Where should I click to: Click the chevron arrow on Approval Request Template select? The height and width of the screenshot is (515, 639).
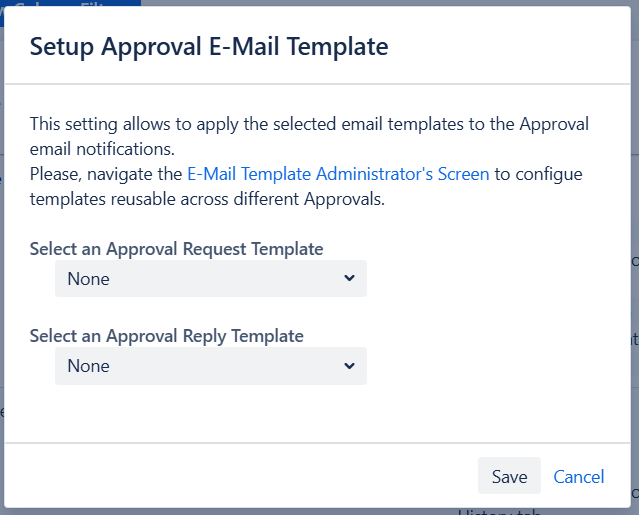point(349,279)
